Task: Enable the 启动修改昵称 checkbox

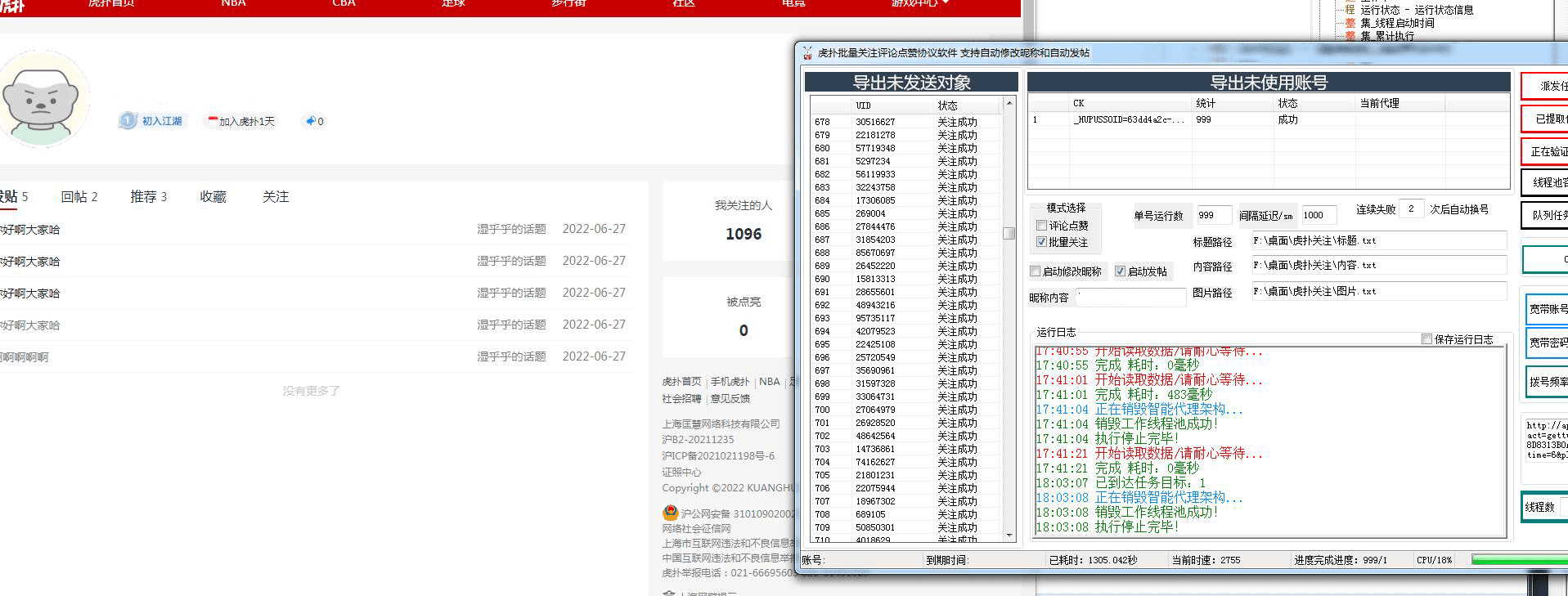Action: (x=1036, y=271)
